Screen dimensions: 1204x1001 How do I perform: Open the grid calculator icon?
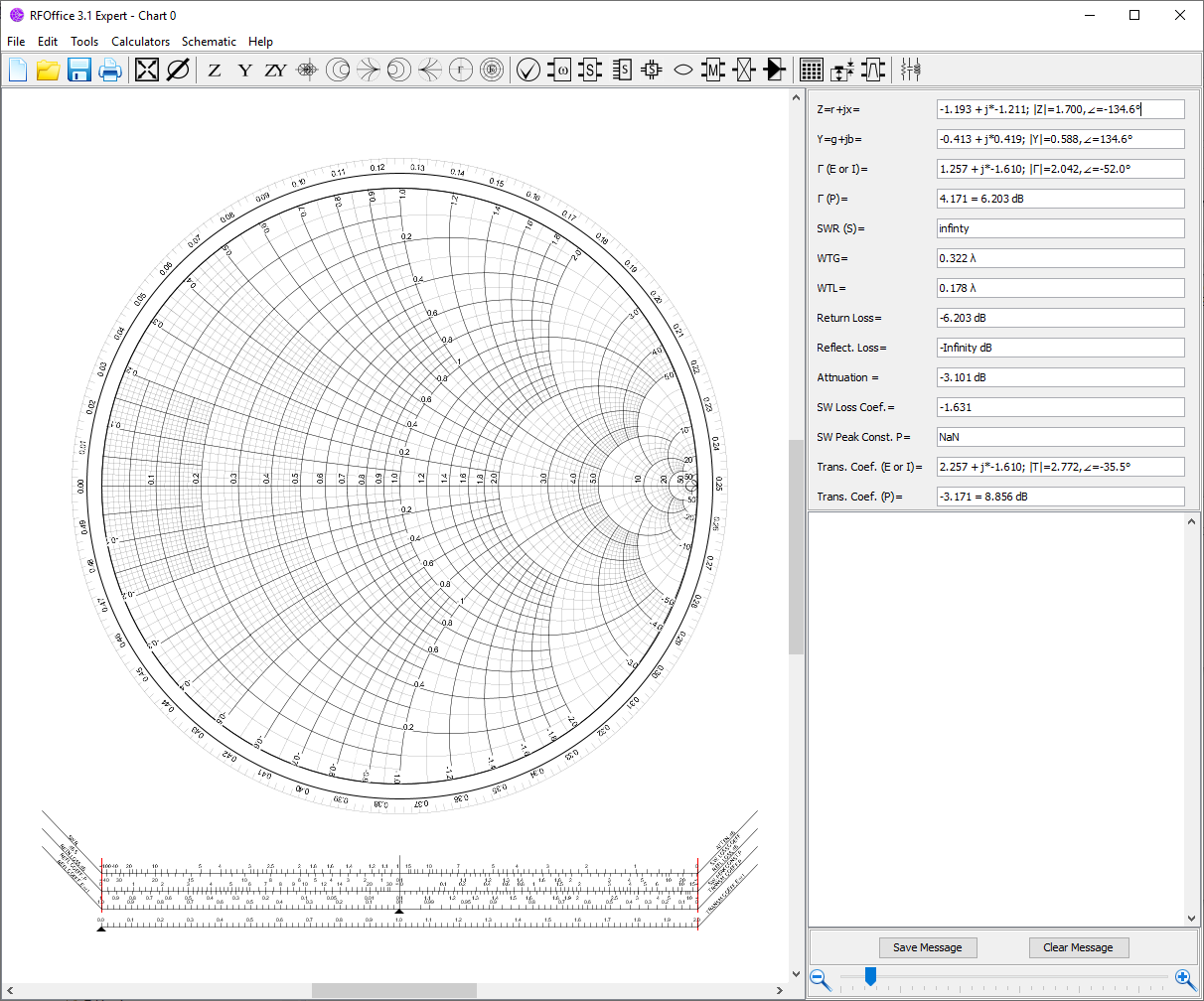[x=812, y=70]
